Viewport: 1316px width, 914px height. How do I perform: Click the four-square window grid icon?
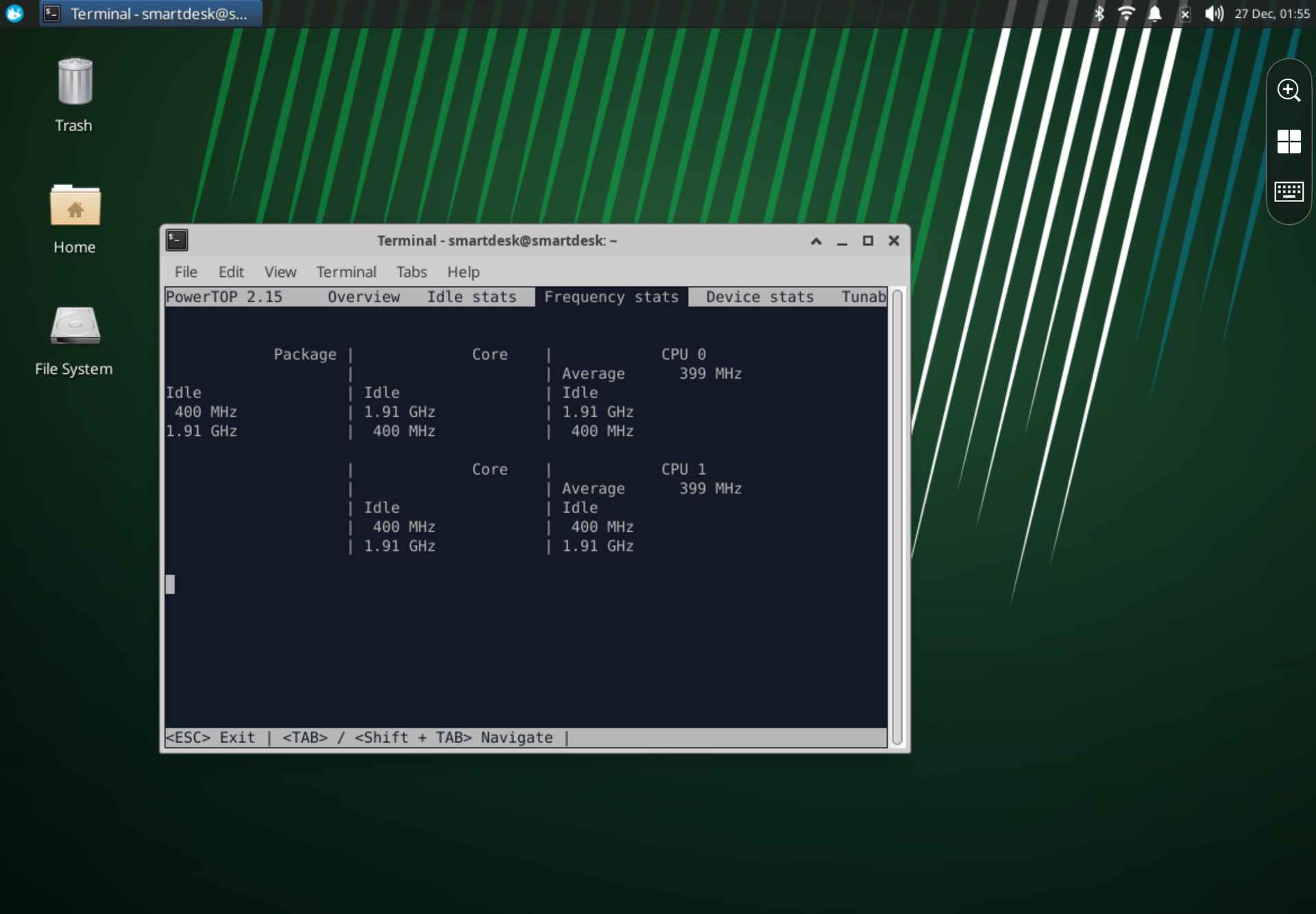click(x=1288, y=142)
